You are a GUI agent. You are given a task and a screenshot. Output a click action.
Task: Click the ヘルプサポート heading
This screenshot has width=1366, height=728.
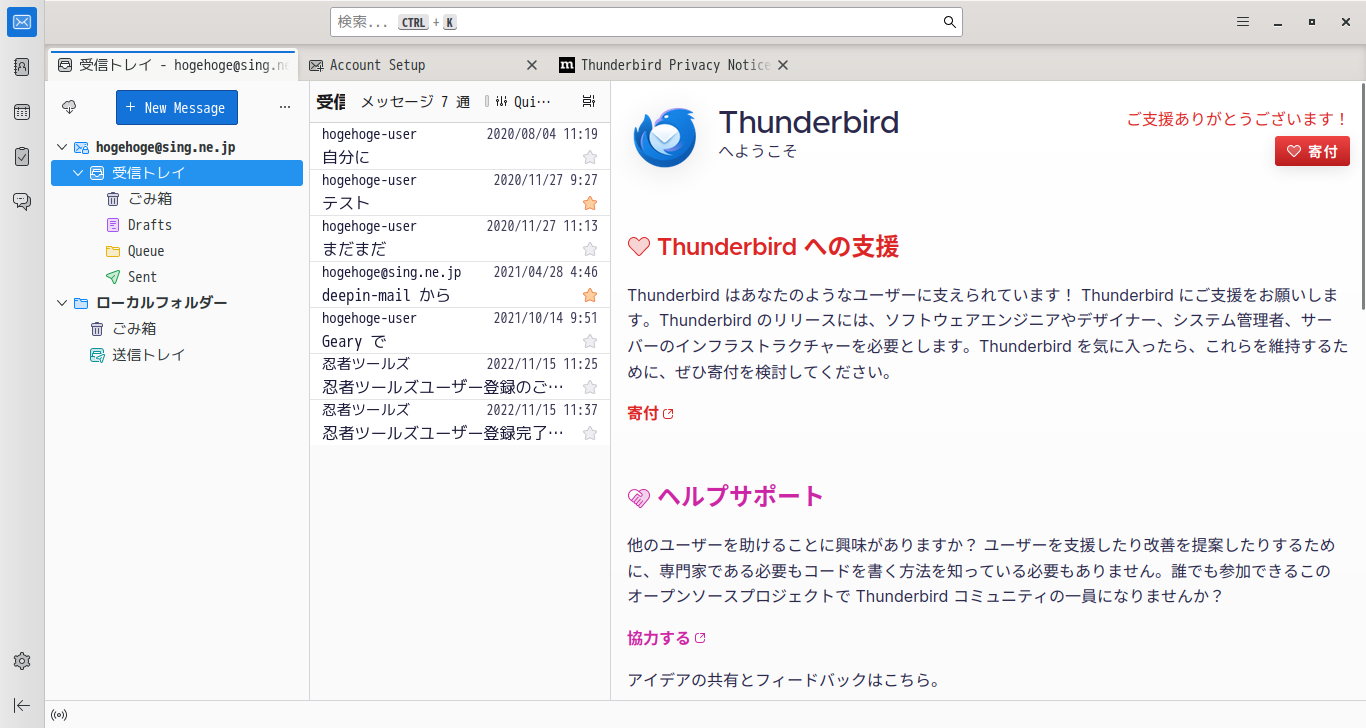(740, 496)
